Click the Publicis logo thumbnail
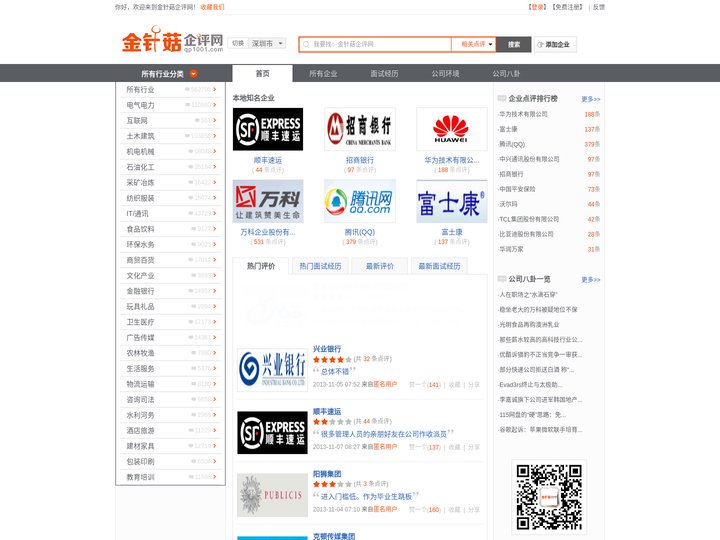The width and height of the screenshot is (720, 540). pos(272,495)
